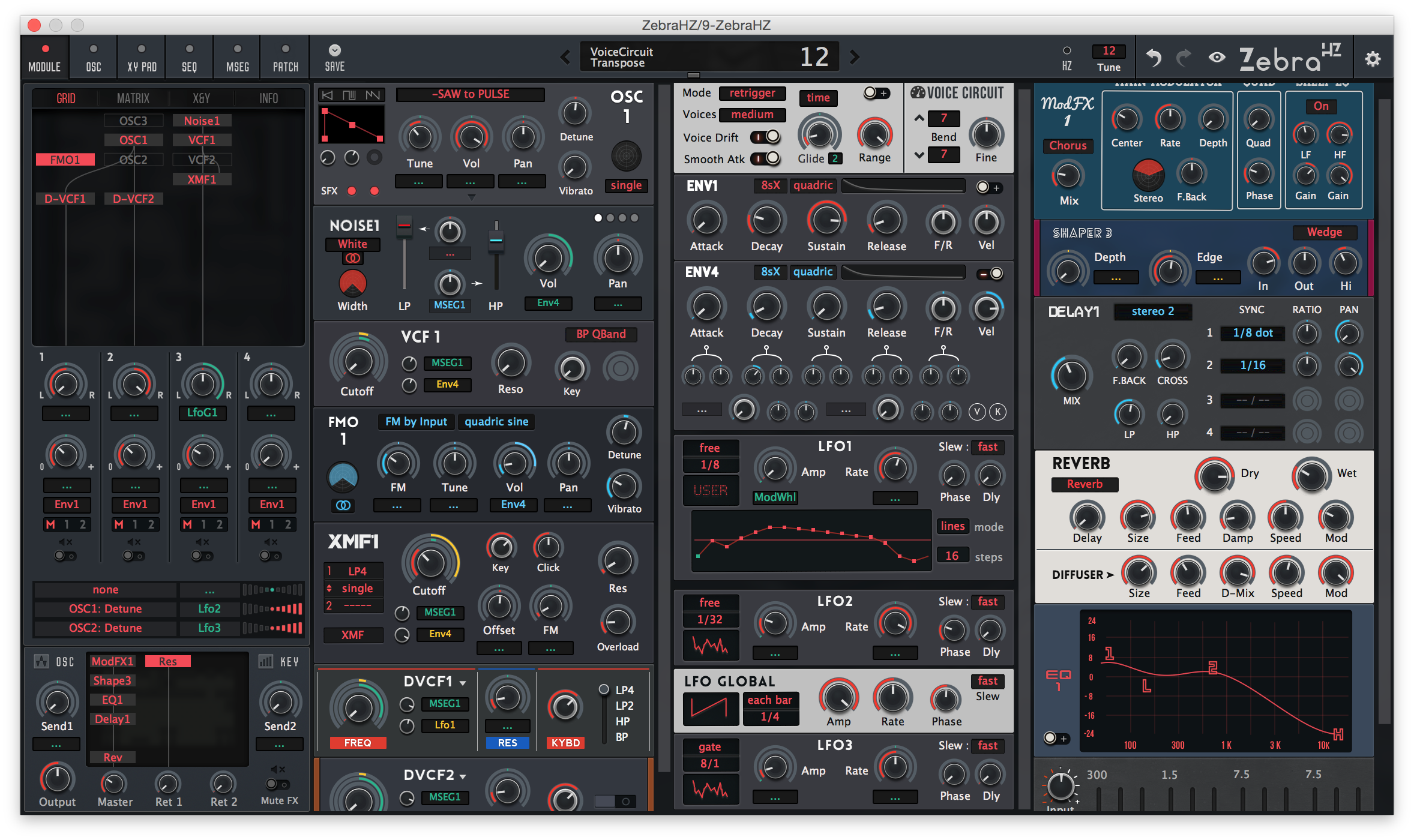Click the Bend down arrow
This screenshot has height=840, width=1414.
919,155
